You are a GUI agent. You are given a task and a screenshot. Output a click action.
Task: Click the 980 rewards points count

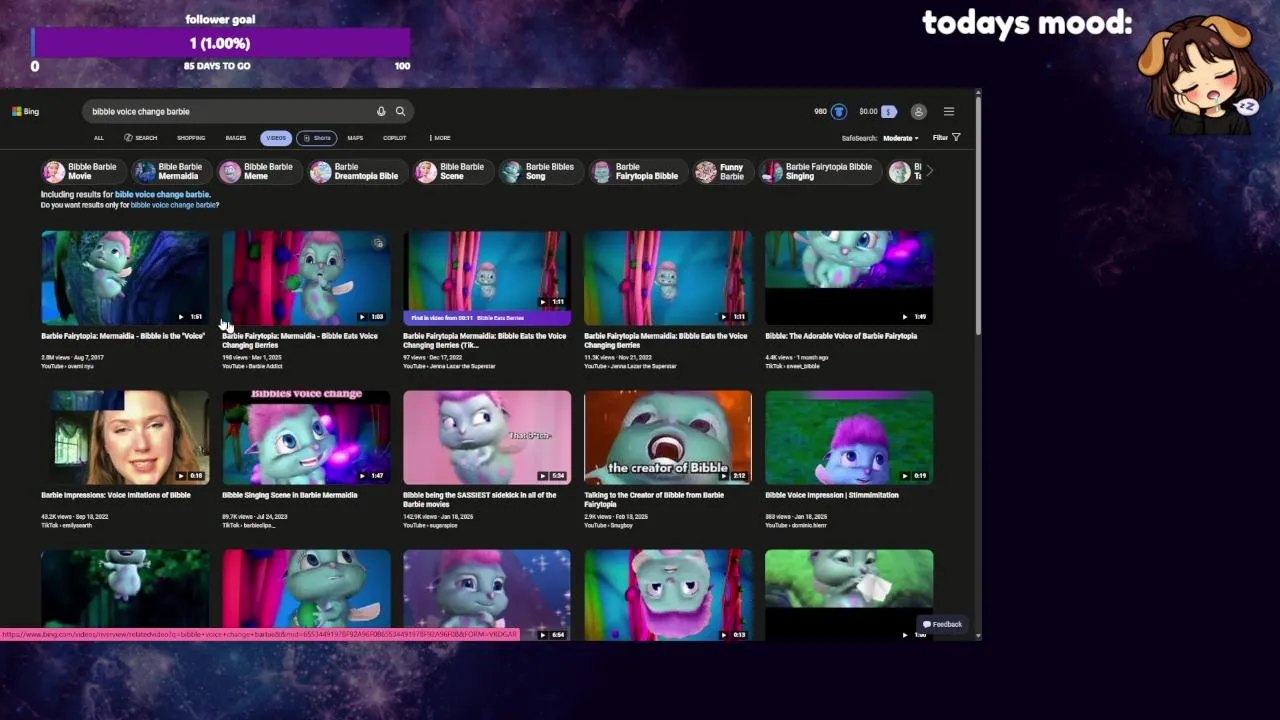(x=820, y=111)
